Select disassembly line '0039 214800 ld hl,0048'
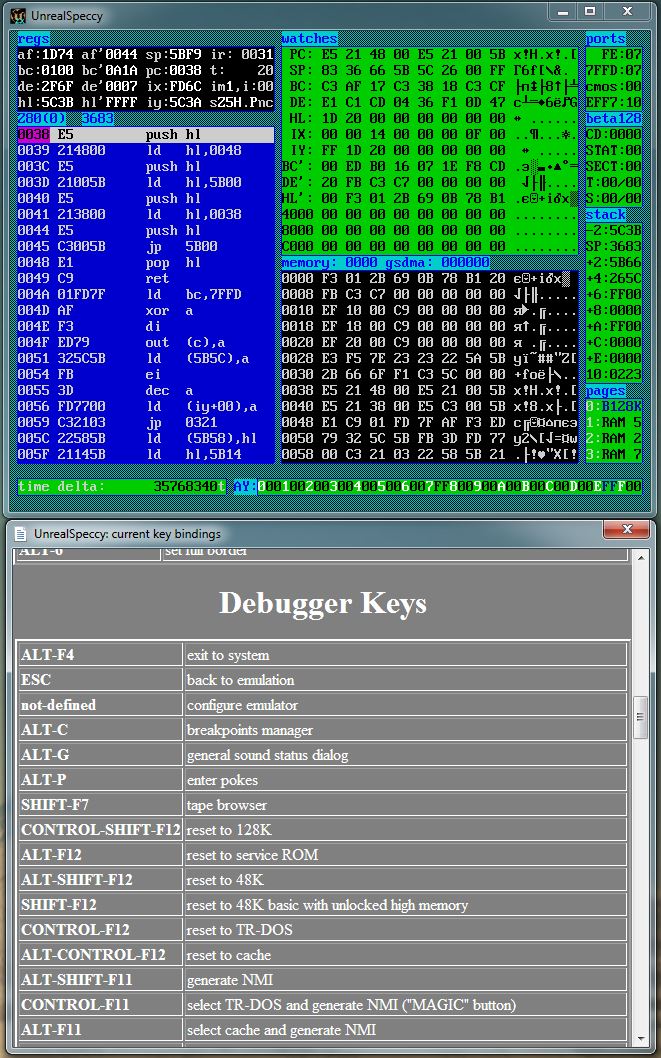Image resolution: width=661 pixels, height=1058 pixels. [146, 150]
